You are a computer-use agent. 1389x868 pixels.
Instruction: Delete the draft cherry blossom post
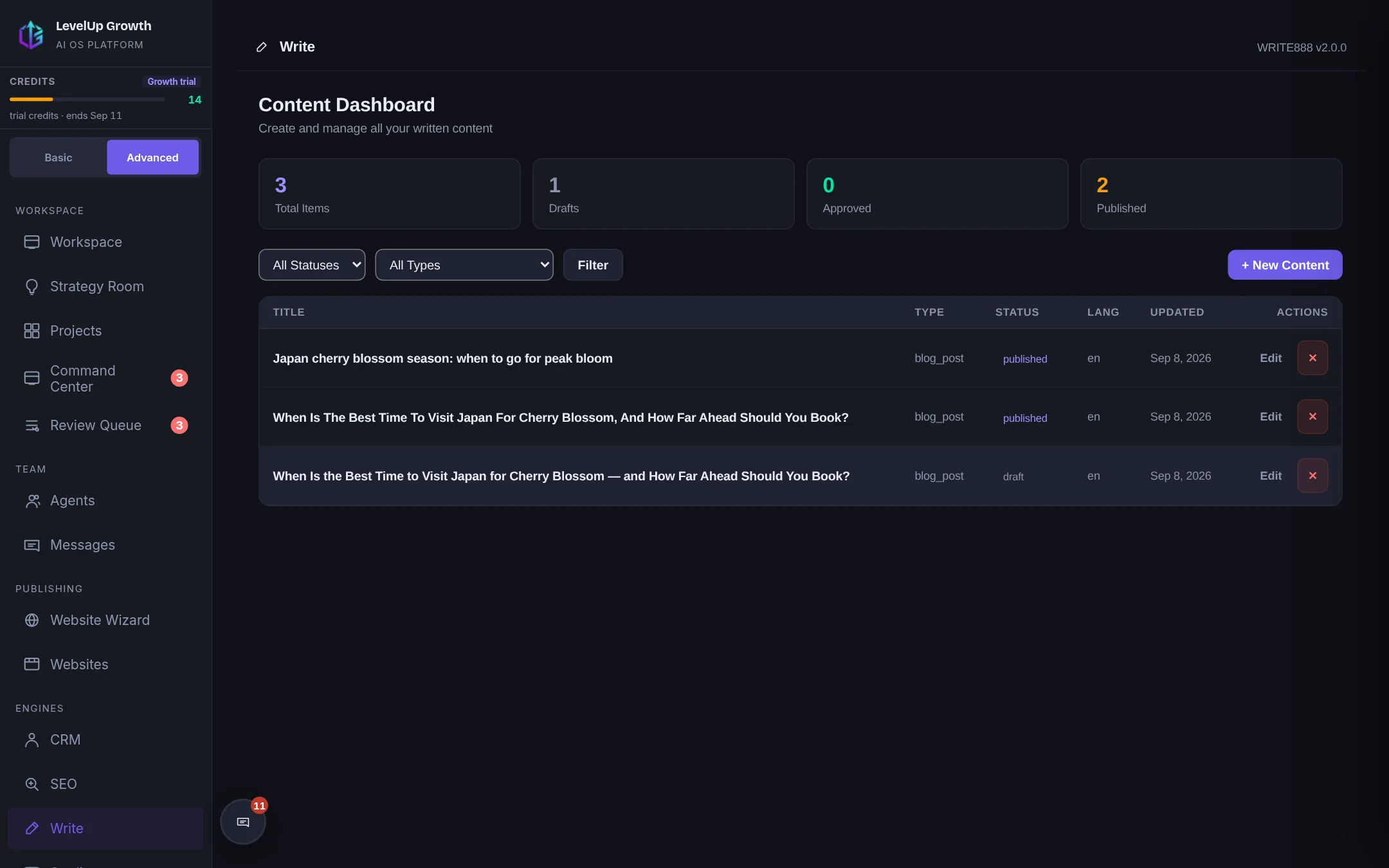pos(1312,476)
